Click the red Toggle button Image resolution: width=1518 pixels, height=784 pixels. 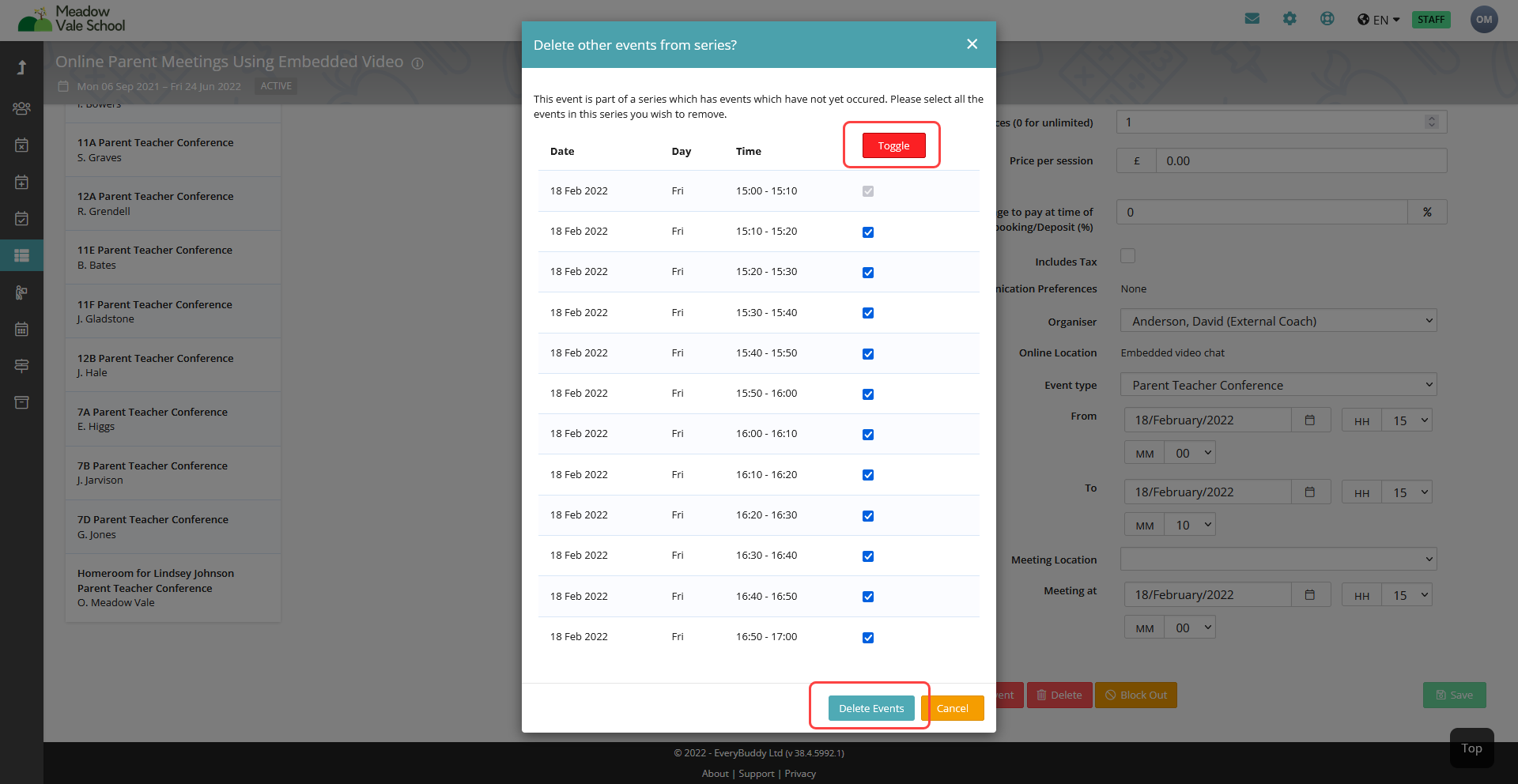coord(893,145)
